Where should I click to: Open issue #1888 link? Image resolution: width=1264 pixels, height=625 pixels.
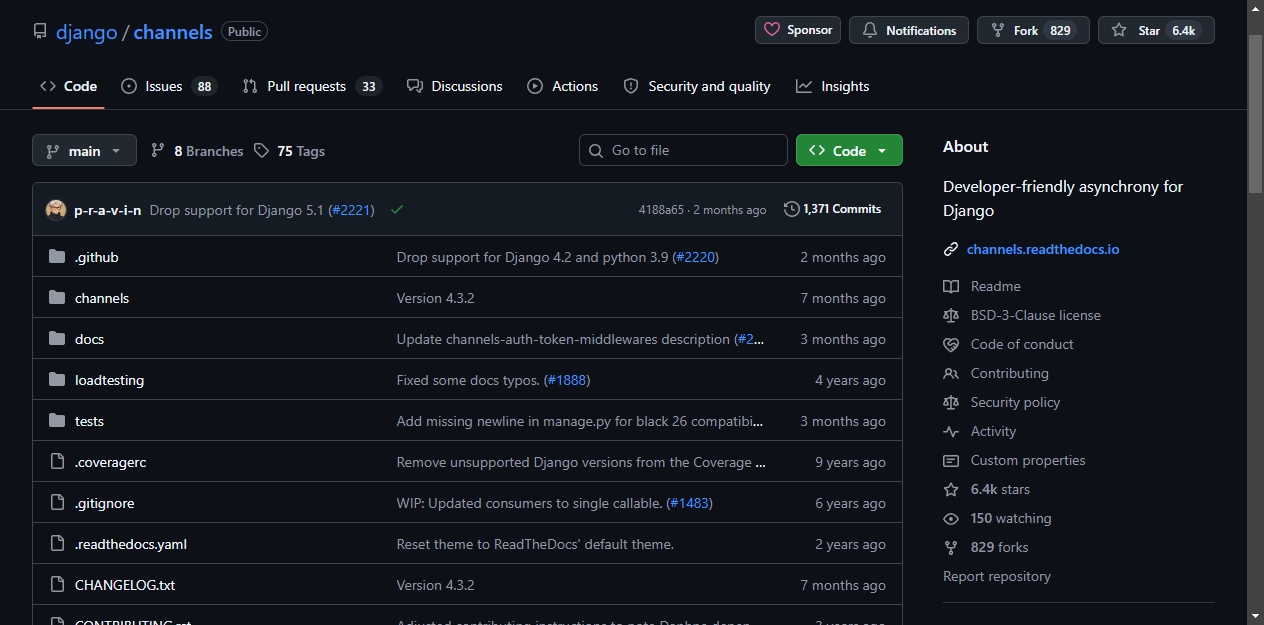pyautogui.click(x=566, y=380)
